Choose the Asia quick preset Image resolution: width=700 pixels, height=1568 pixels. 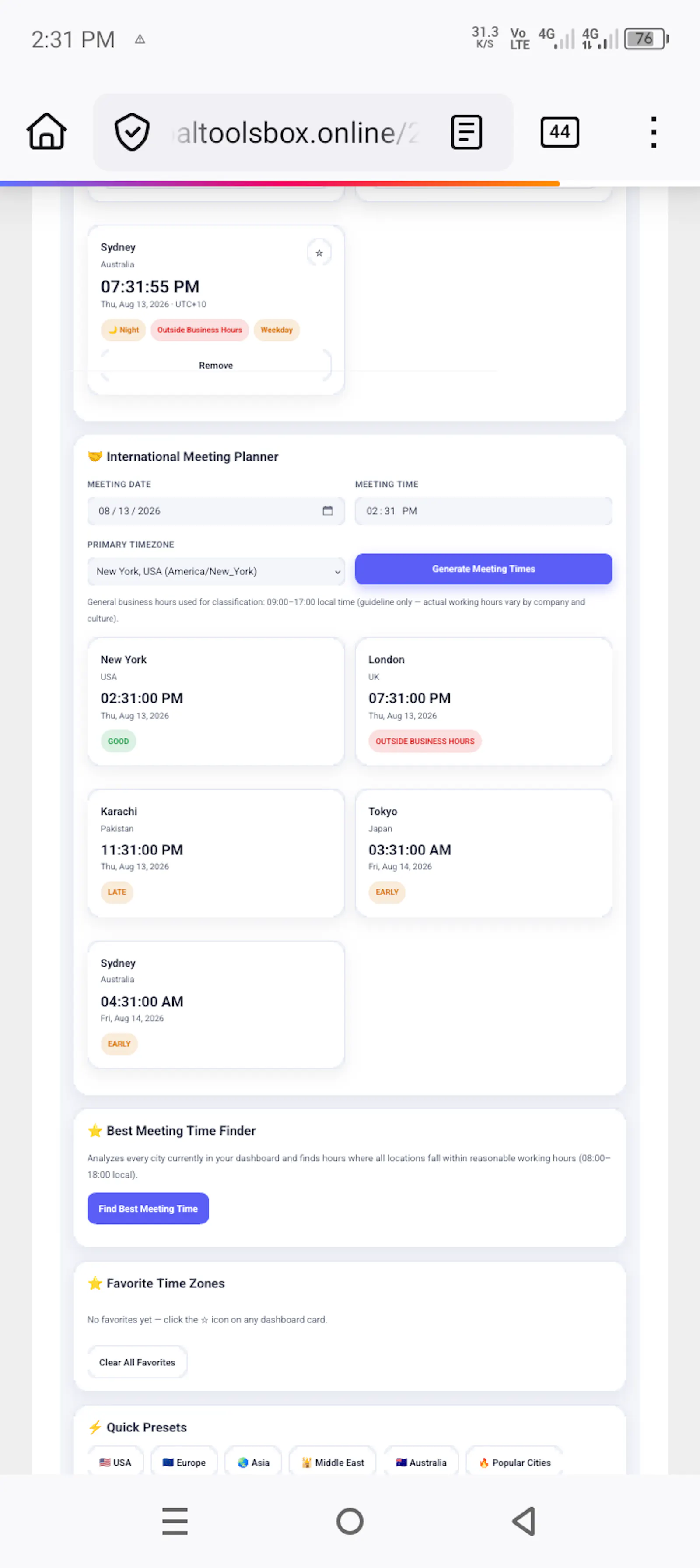[254, 1462]
